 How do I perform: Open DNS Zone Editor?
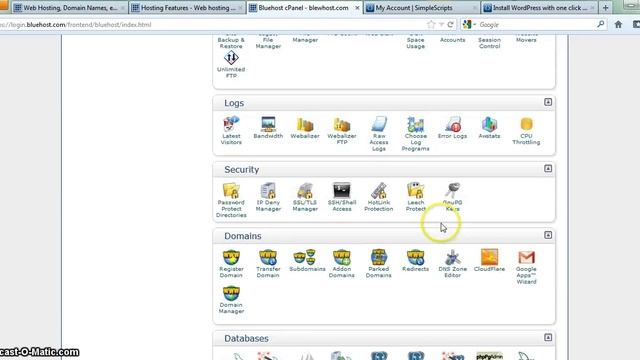(452, 263)
